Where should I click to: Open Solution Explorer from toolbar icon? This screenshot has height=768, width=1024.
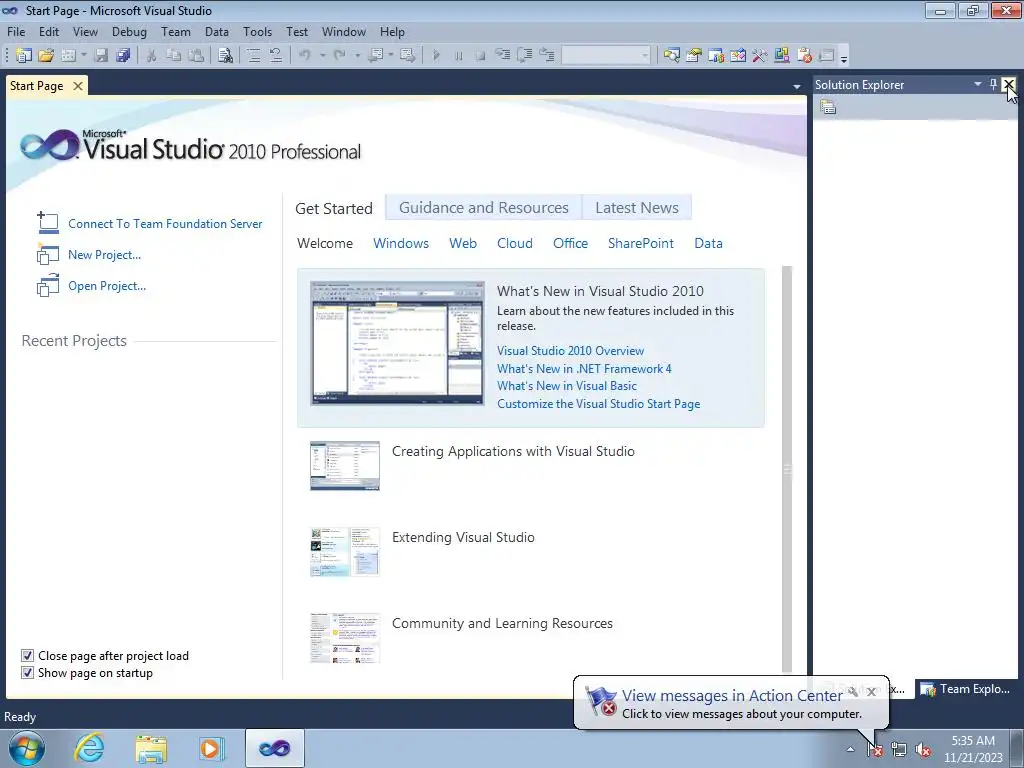[671, 56]
